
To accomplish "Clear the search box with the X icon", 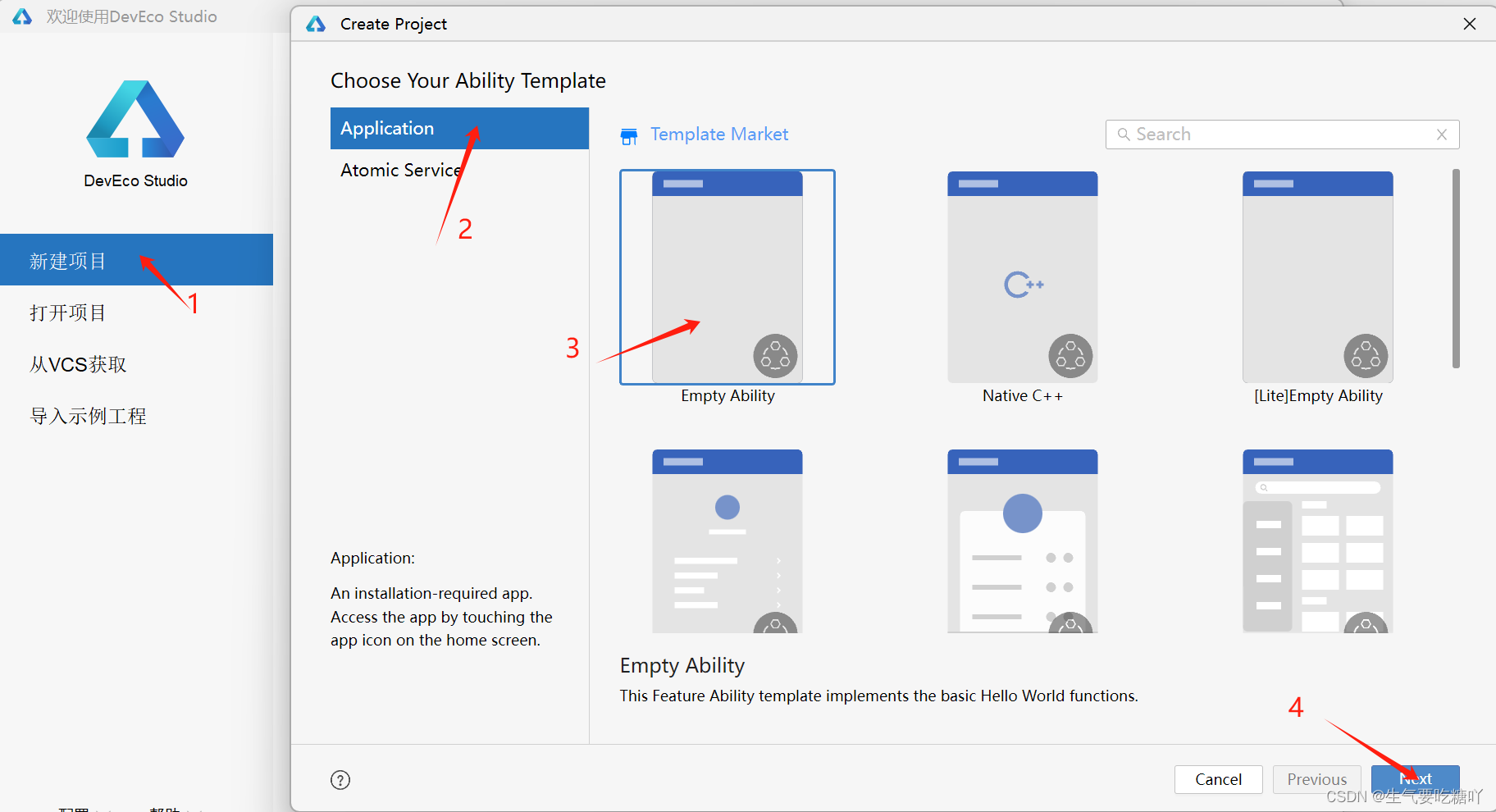I will pyautogui.click(x=1442, y=135).
